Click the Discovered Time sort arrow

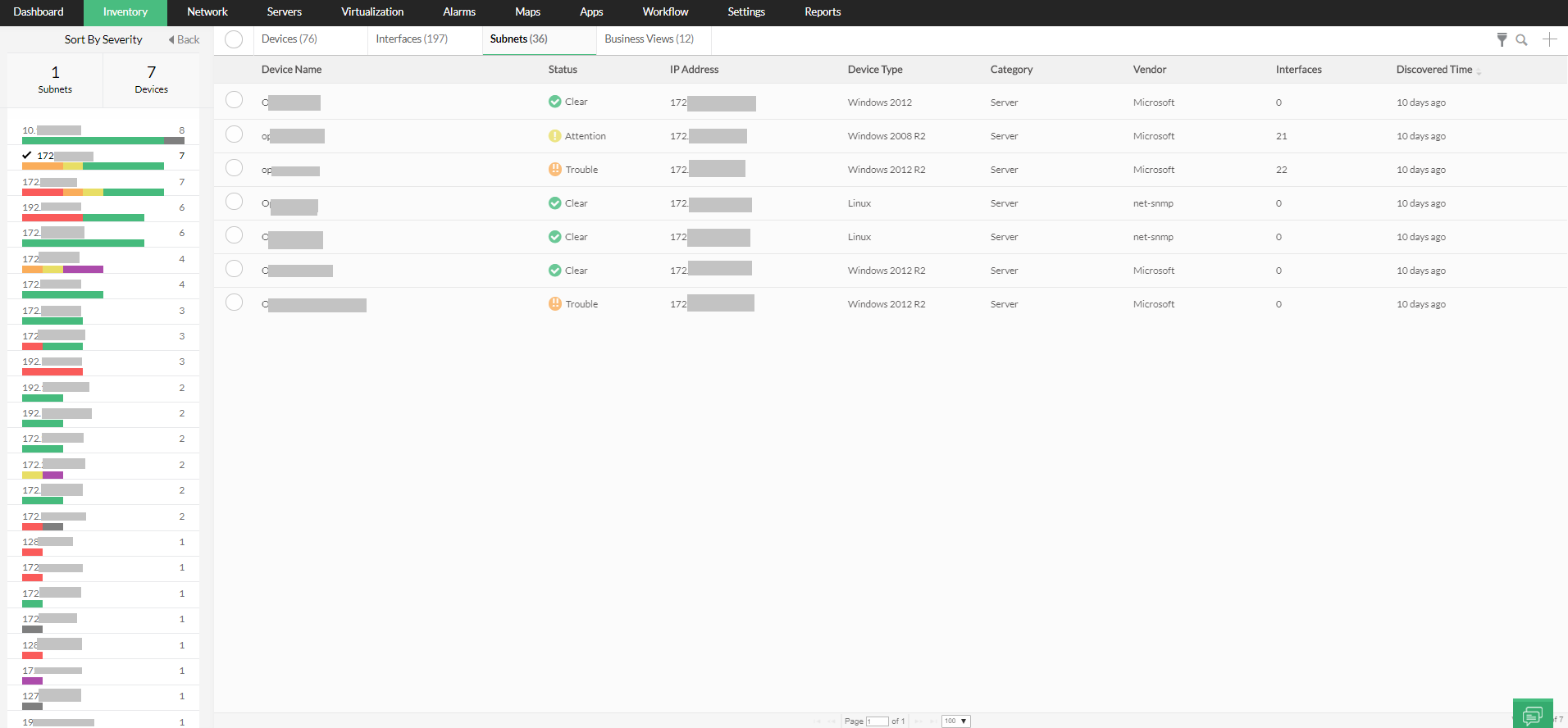click(1479, 71)
